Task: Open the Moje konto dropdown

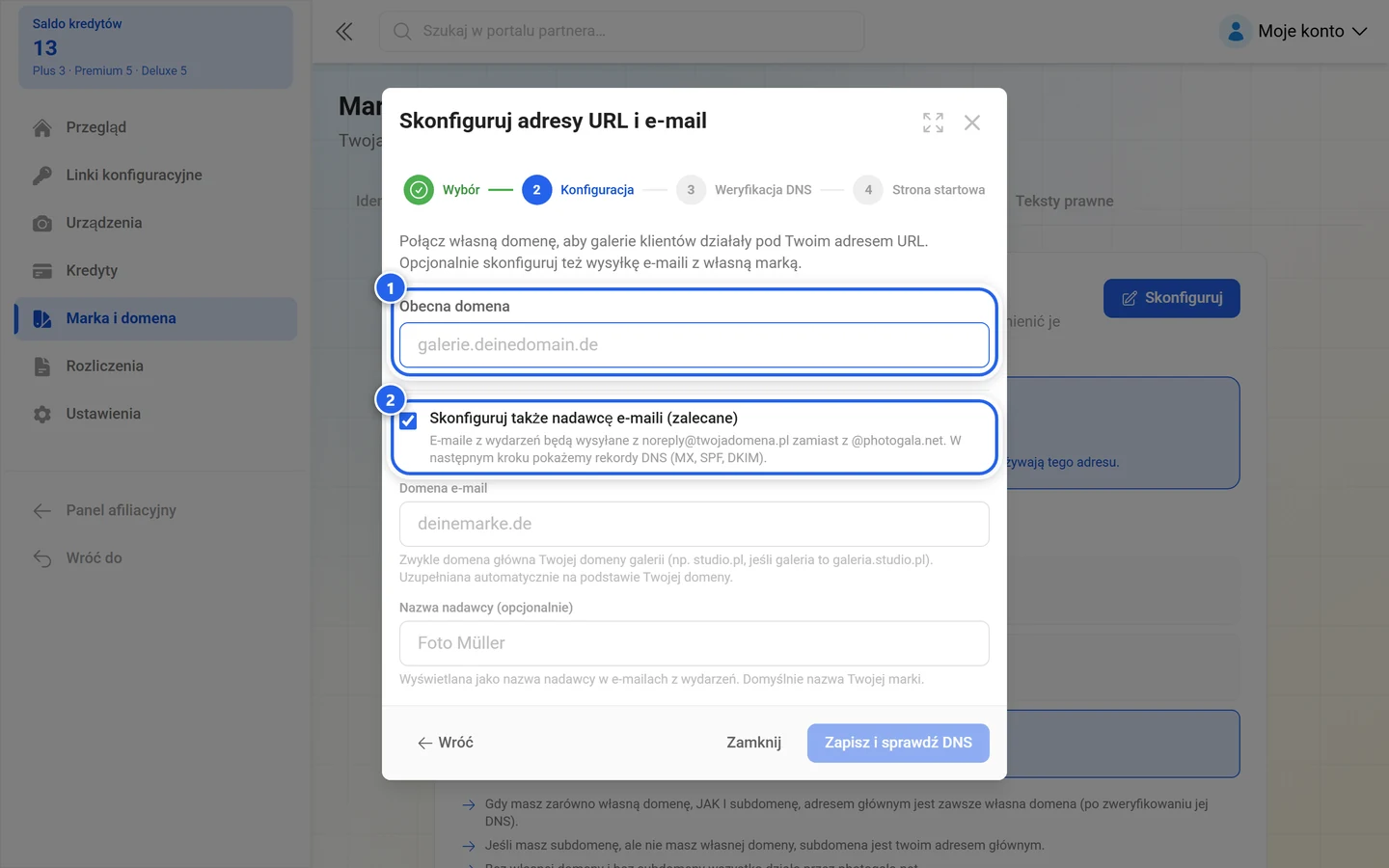Action: (1294, 32)
